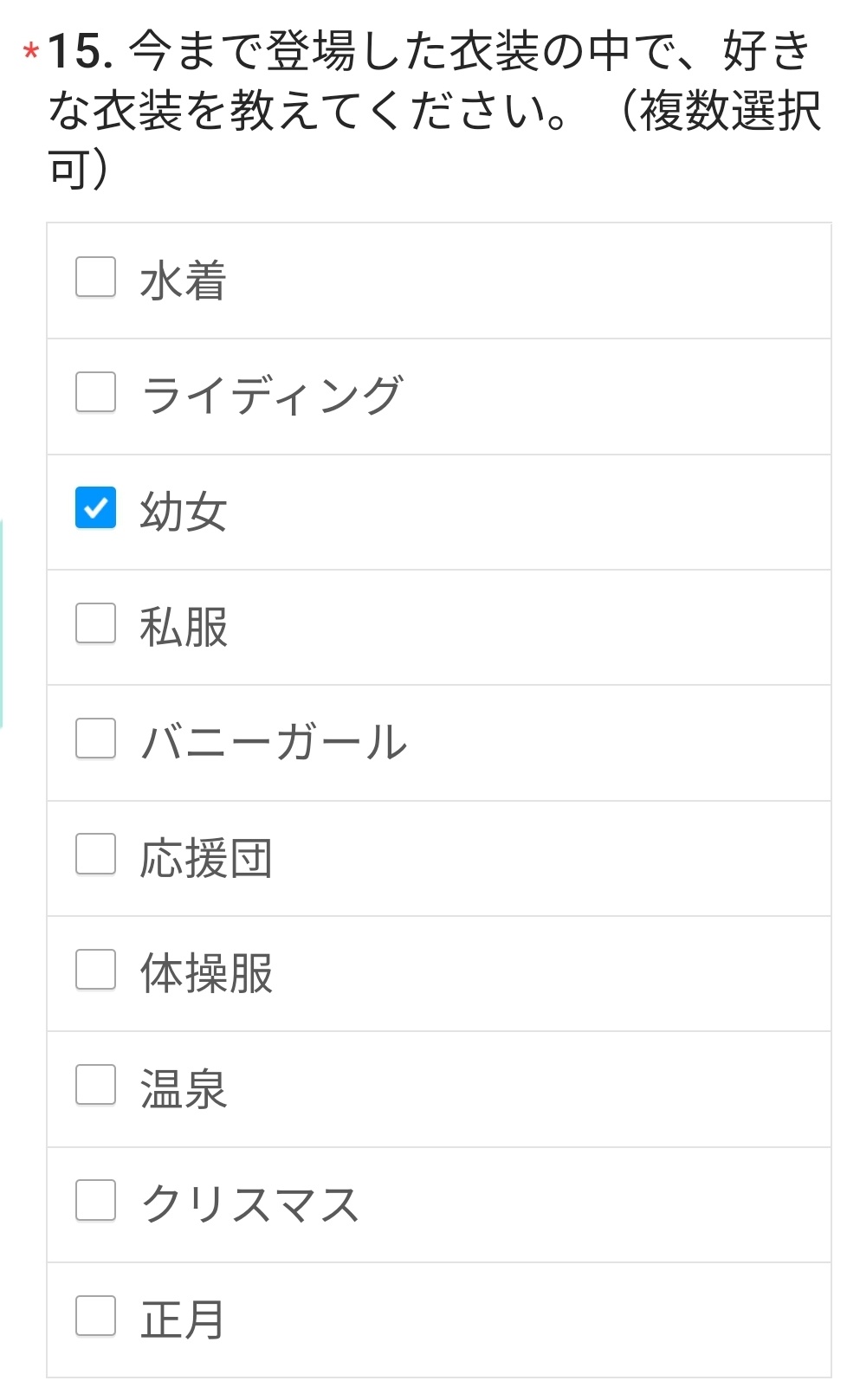Check the 正月 checkbox

[x=95, y=1316]
